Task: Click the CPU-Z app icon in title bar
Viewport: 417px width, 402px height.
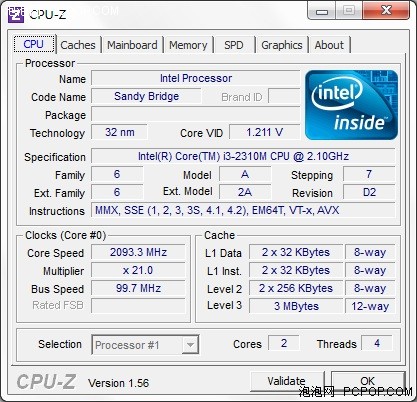Action: click(16, 14)
